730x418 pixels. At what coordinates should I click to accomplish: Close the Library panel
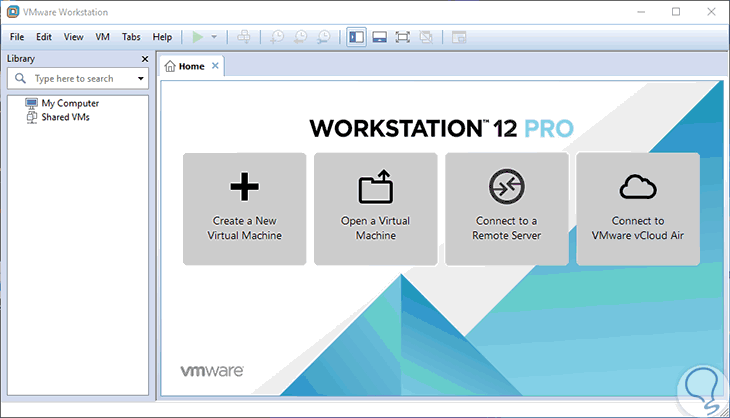145,59
